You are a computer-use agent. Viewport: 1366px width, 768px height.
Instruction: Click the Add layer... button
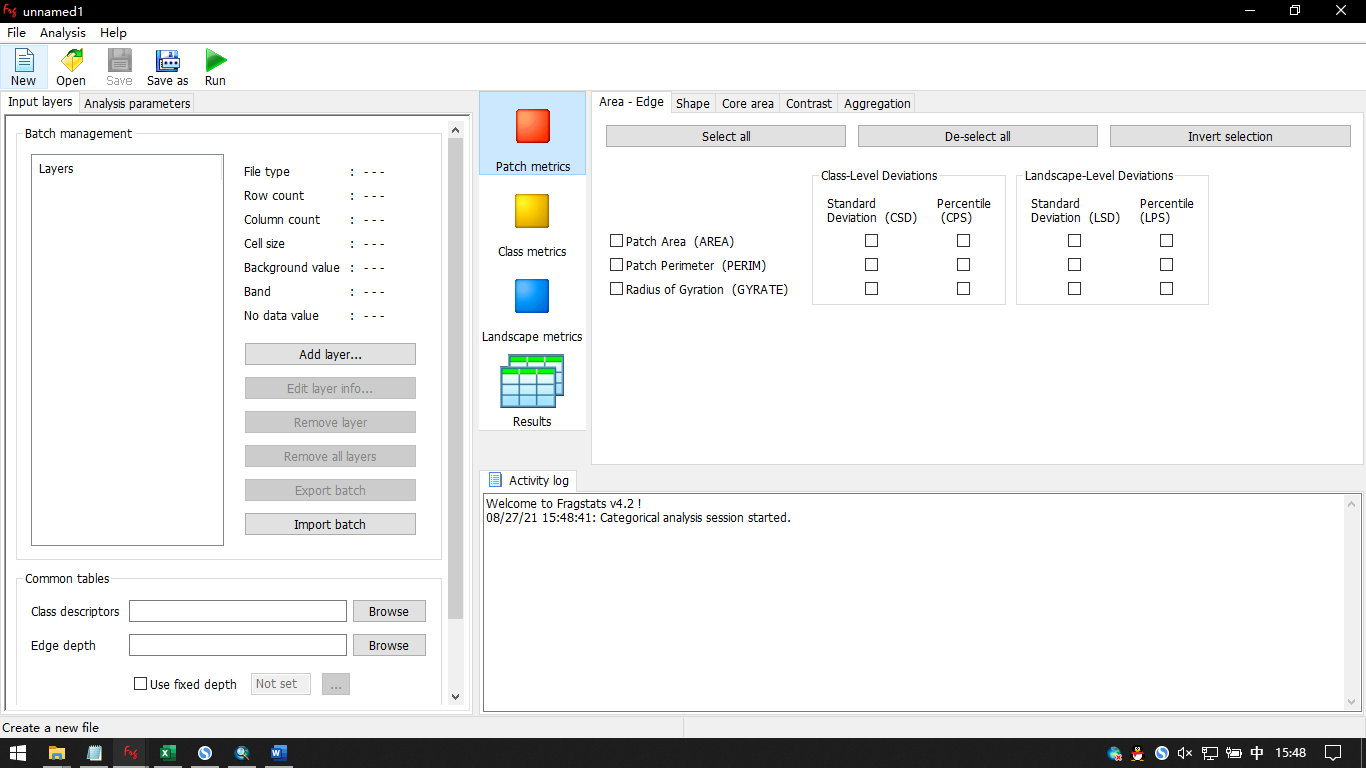pos(330,355)
